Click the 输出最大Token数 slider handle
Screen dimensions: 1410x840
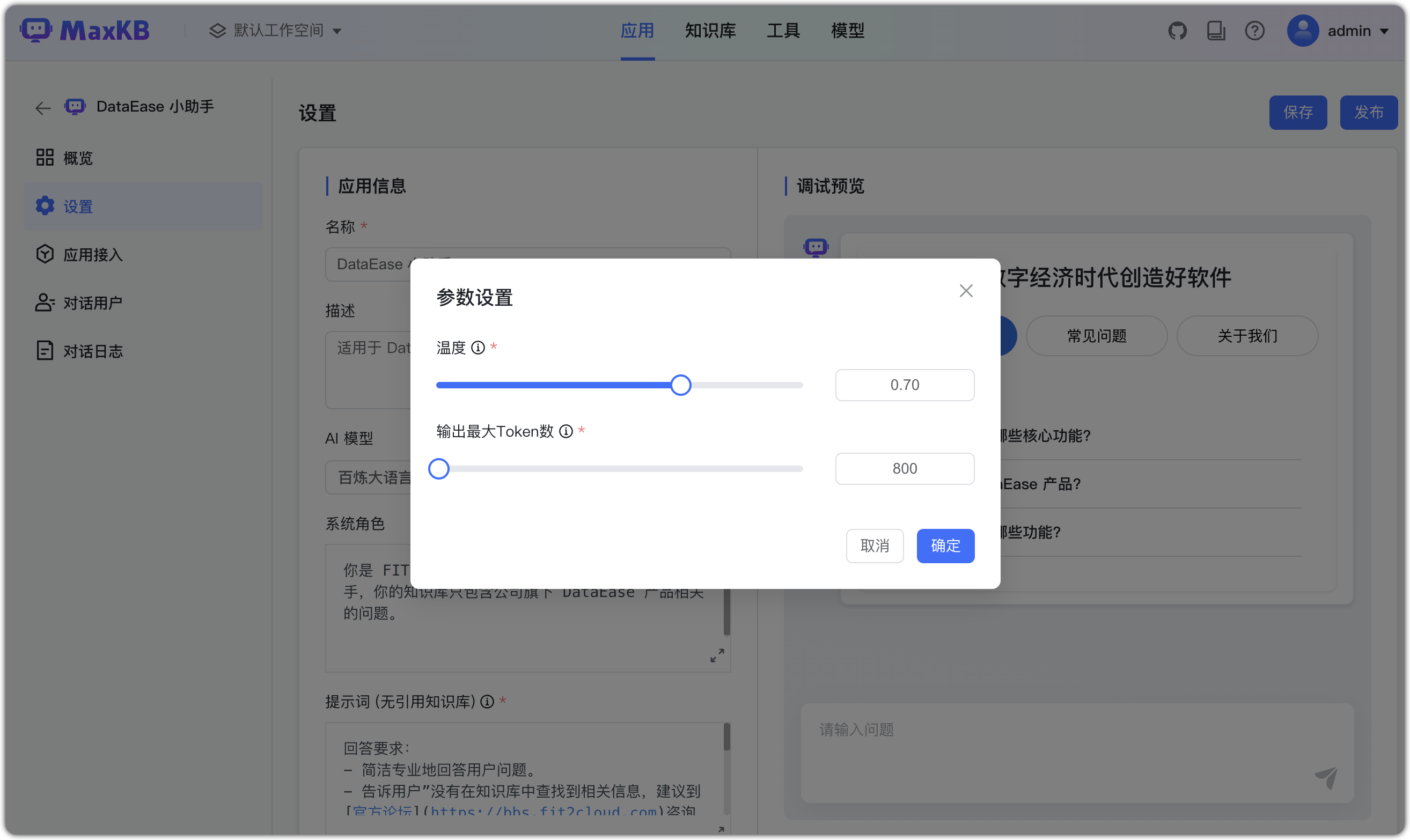tap(439, 469)
